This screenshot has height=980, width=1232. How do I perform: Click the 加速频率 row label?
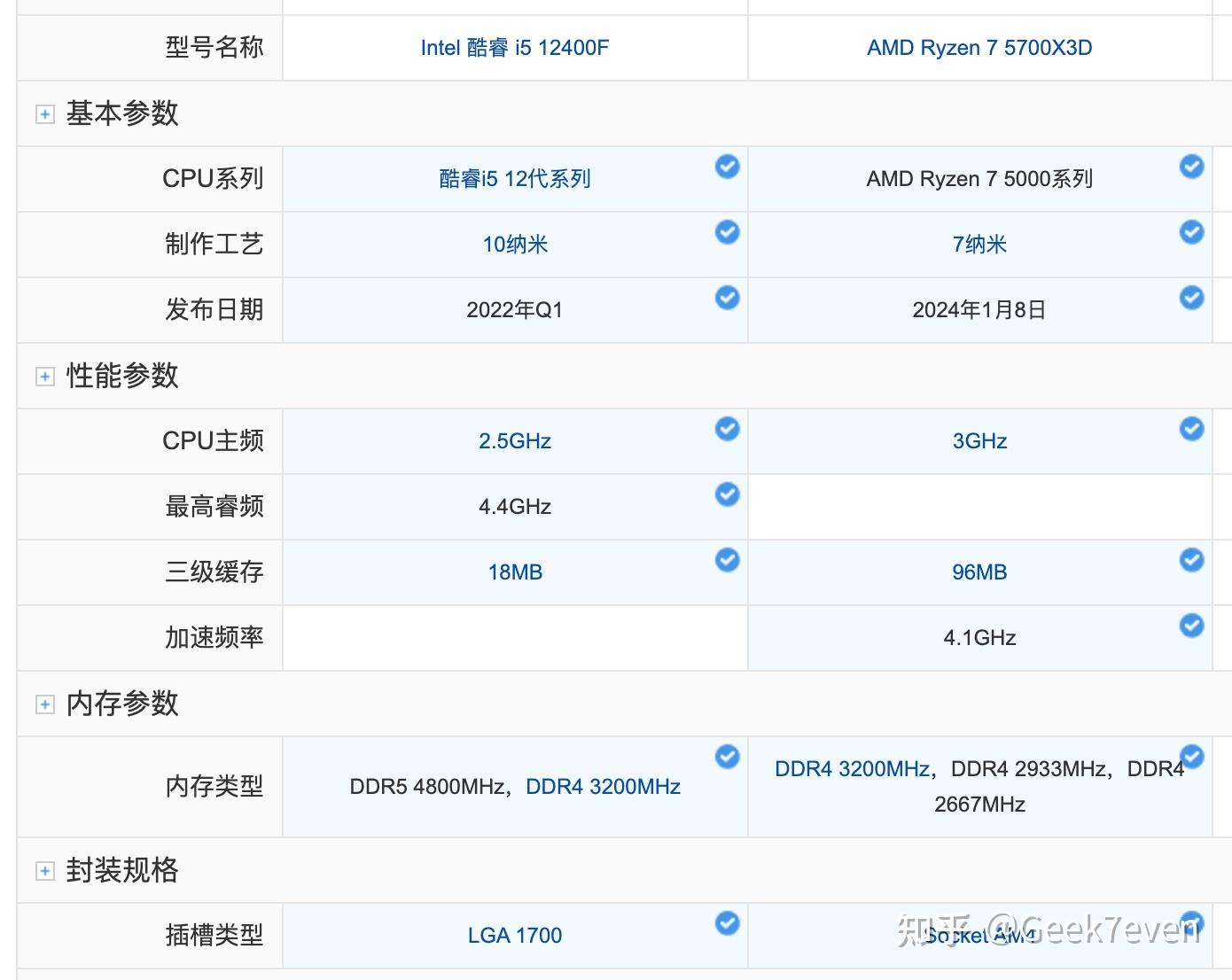(214, 638)
